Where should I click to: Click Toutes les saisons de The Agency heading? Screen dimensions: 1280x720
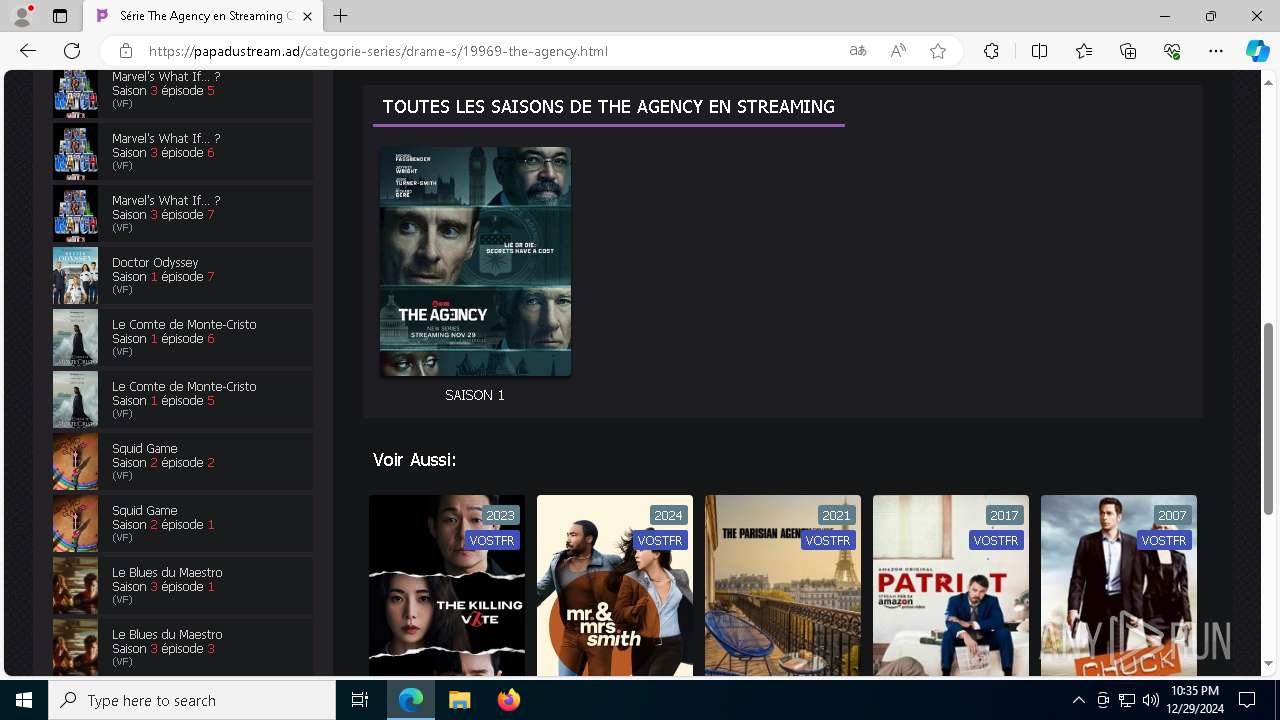click(x=608, y=107)
